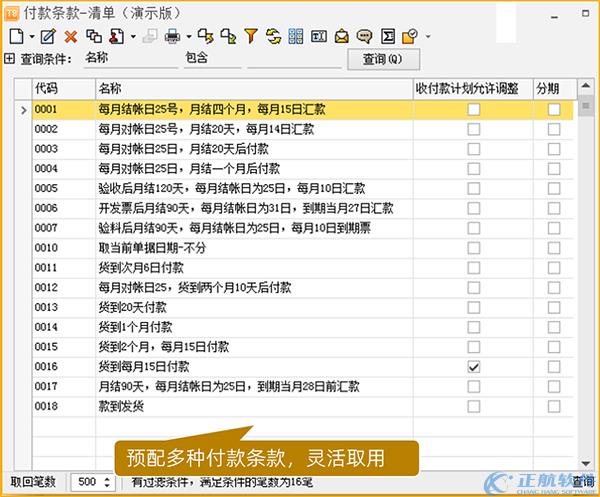
Task: Toggle 收付款计划允许调整 checkbox for row 0010
Action: pyautogui.click(x=474, y=248)
